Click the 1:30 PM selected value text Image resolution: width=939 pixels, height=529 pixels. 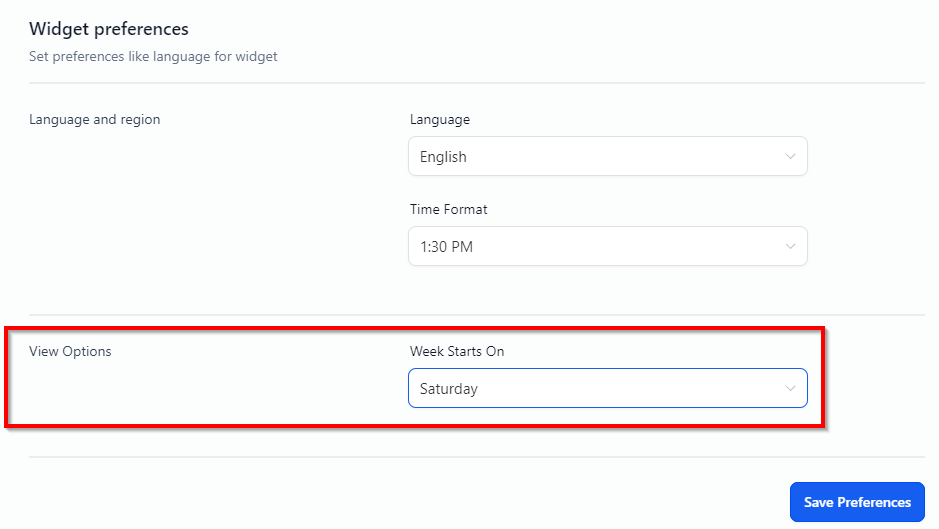pyautogui.click(x=446, y=246)
